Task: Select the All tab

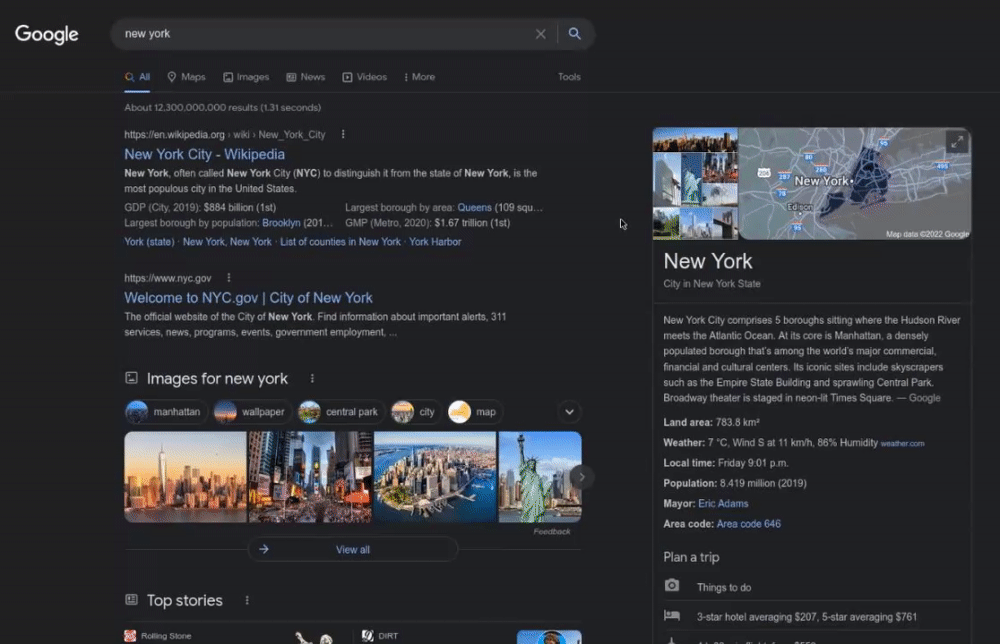Action: (137, 77)
